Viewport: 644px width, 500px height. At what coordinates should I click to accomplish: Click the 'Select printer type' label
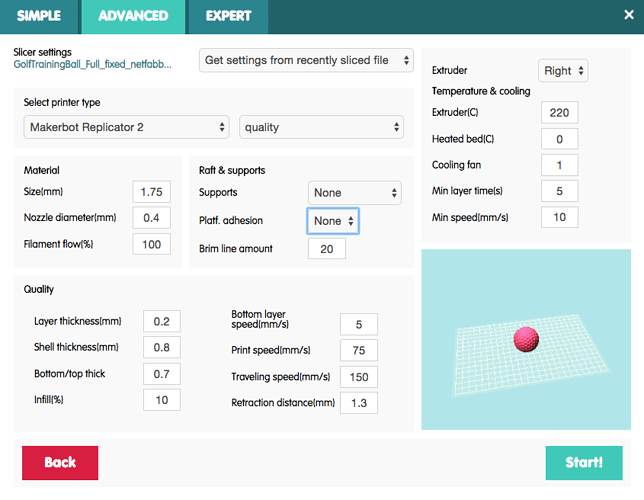[62, 102]
